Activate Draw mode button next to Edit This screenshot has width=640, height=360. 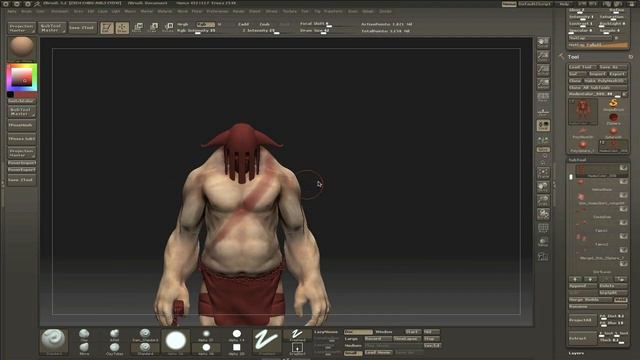pos(122,27)
